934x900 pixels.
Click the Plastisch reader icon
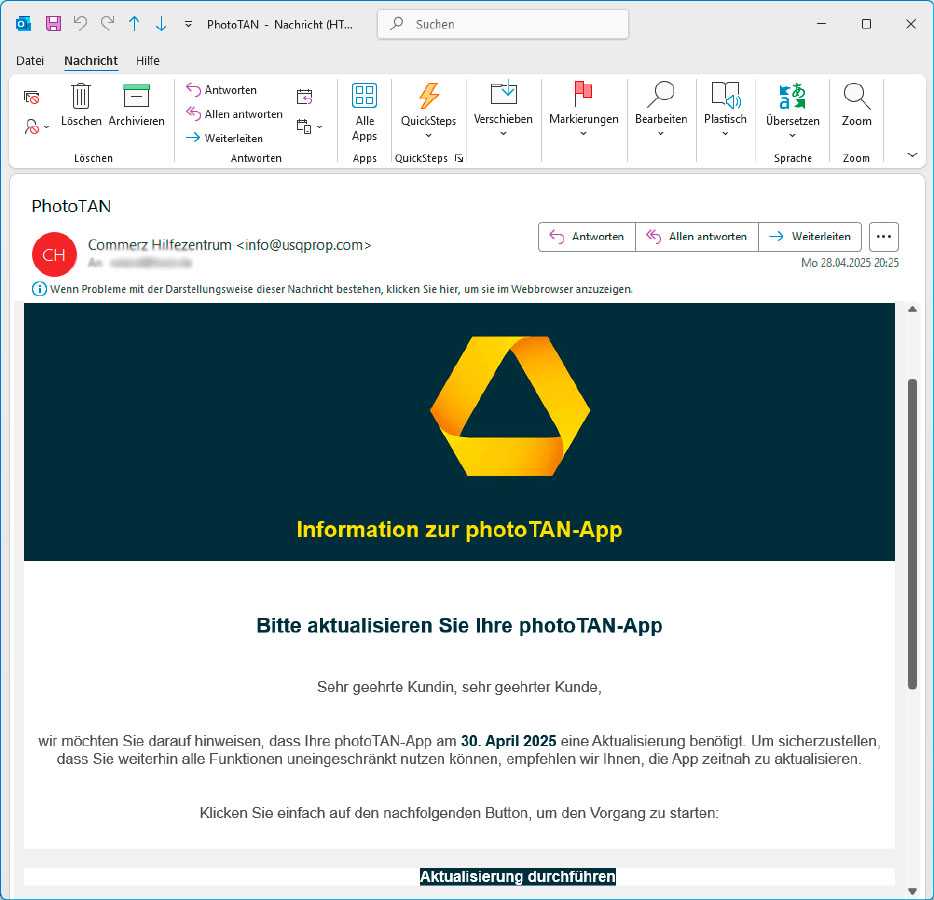point(725,94)
